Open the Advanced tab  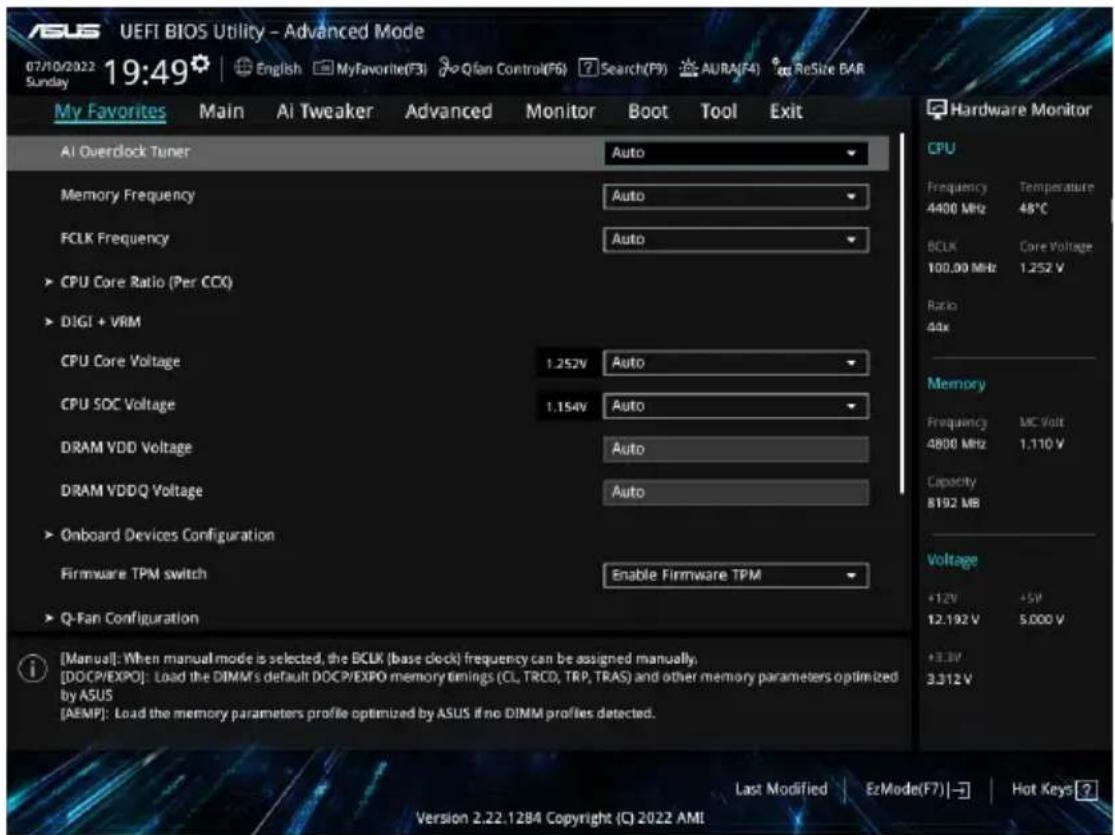(448, 112)
